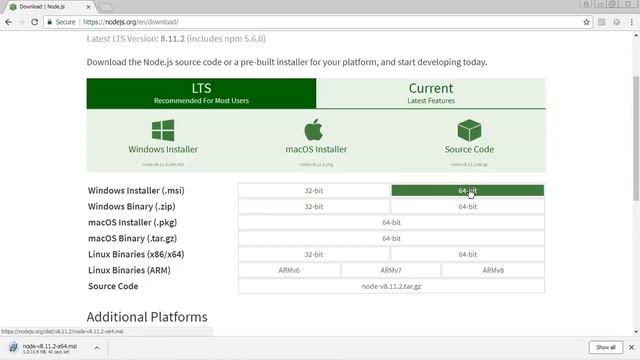Click the Windows Installer label
This screenshot has width=640, height=360.
[163, 149]
